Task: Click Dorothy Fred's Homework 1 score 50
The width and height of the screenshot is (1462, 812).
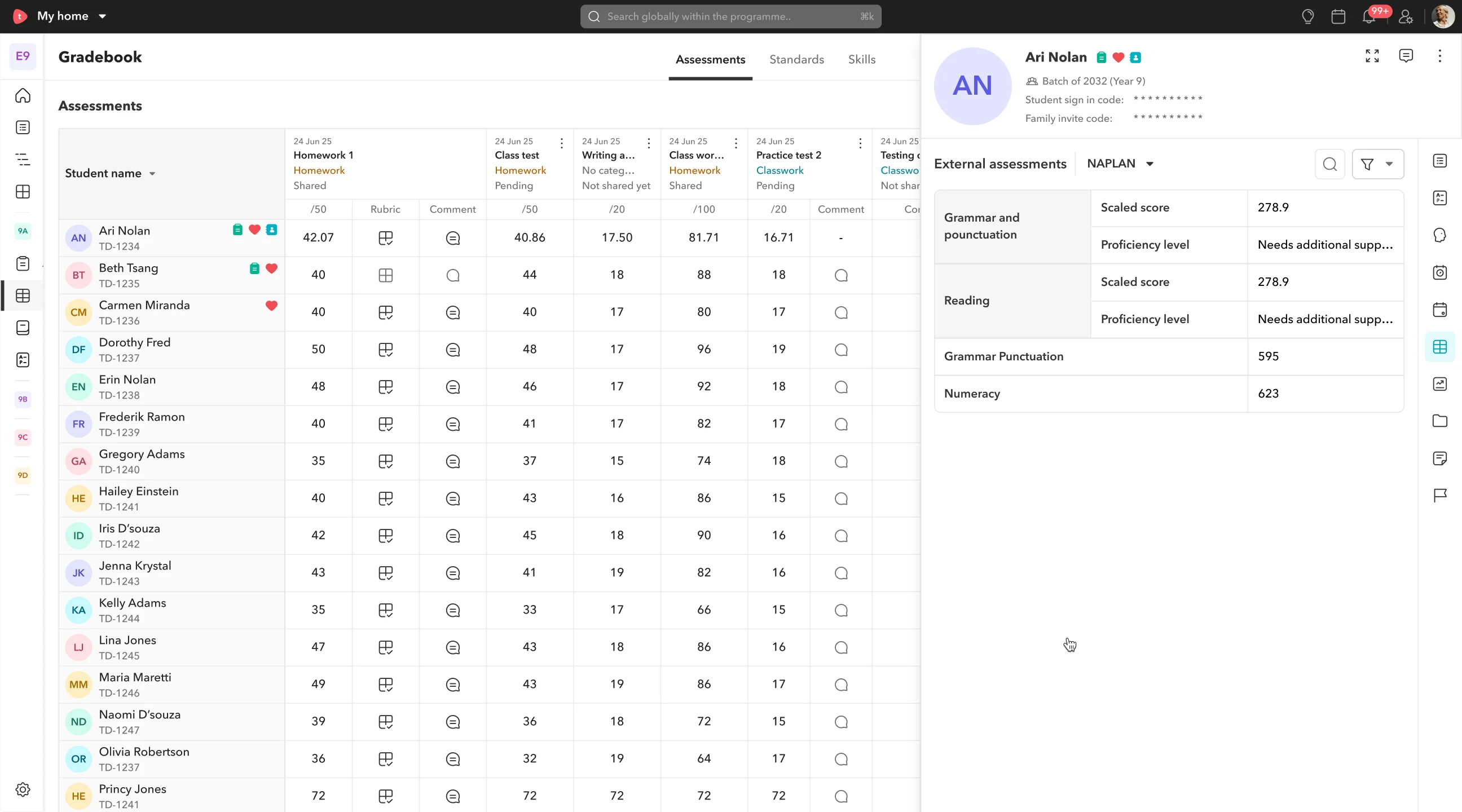Action: (x=318, y=349)
